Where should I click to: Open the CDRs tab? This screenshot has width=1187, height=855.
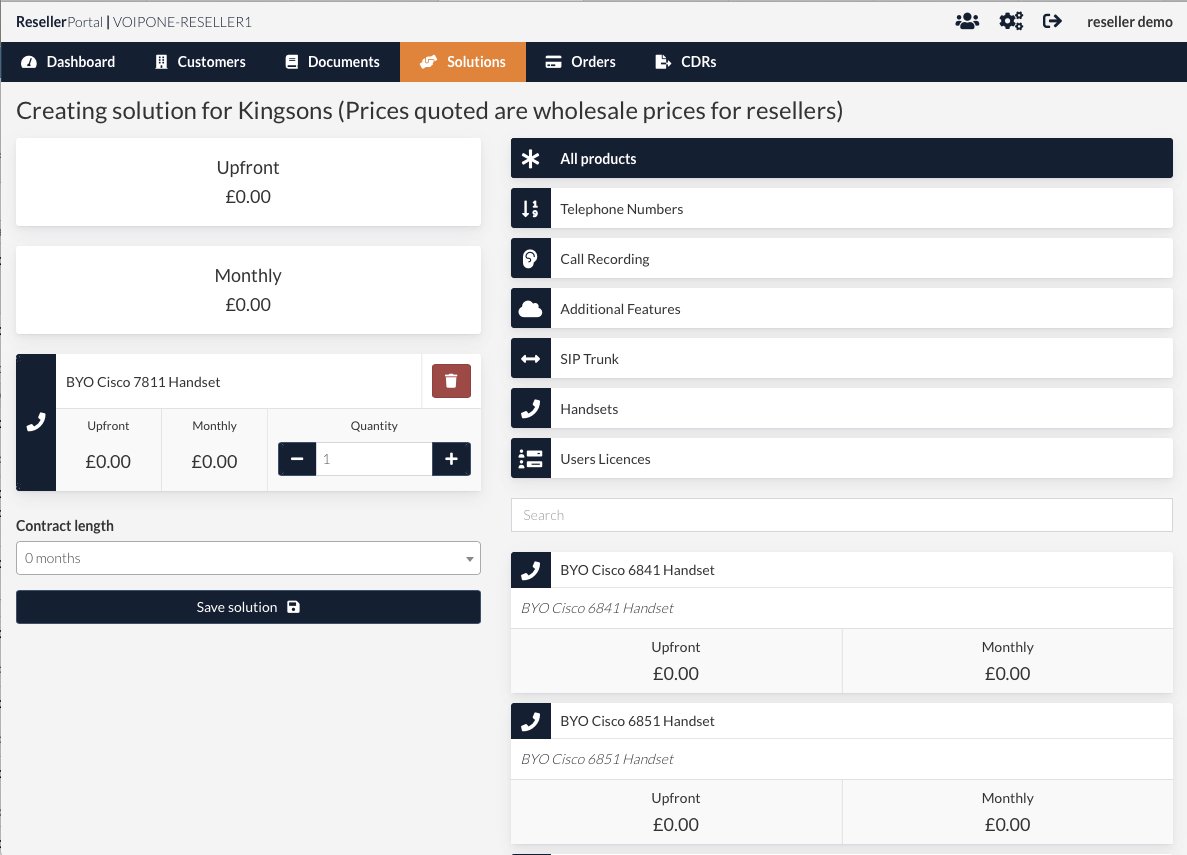coord(685,62)
